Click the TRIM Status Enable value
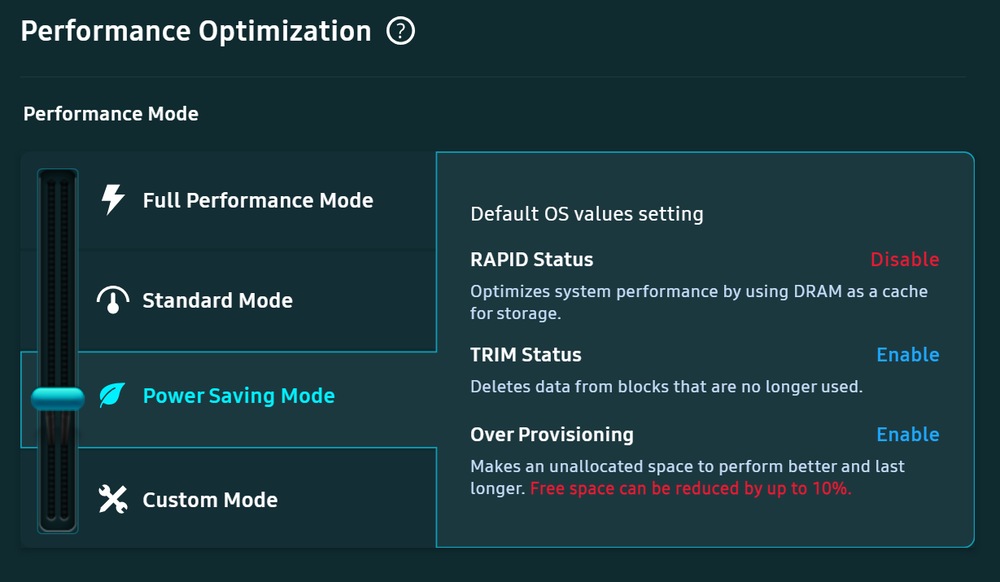The width and height of the screenshot is (1000, 582). pyautogui.click(x=908, y=354)
